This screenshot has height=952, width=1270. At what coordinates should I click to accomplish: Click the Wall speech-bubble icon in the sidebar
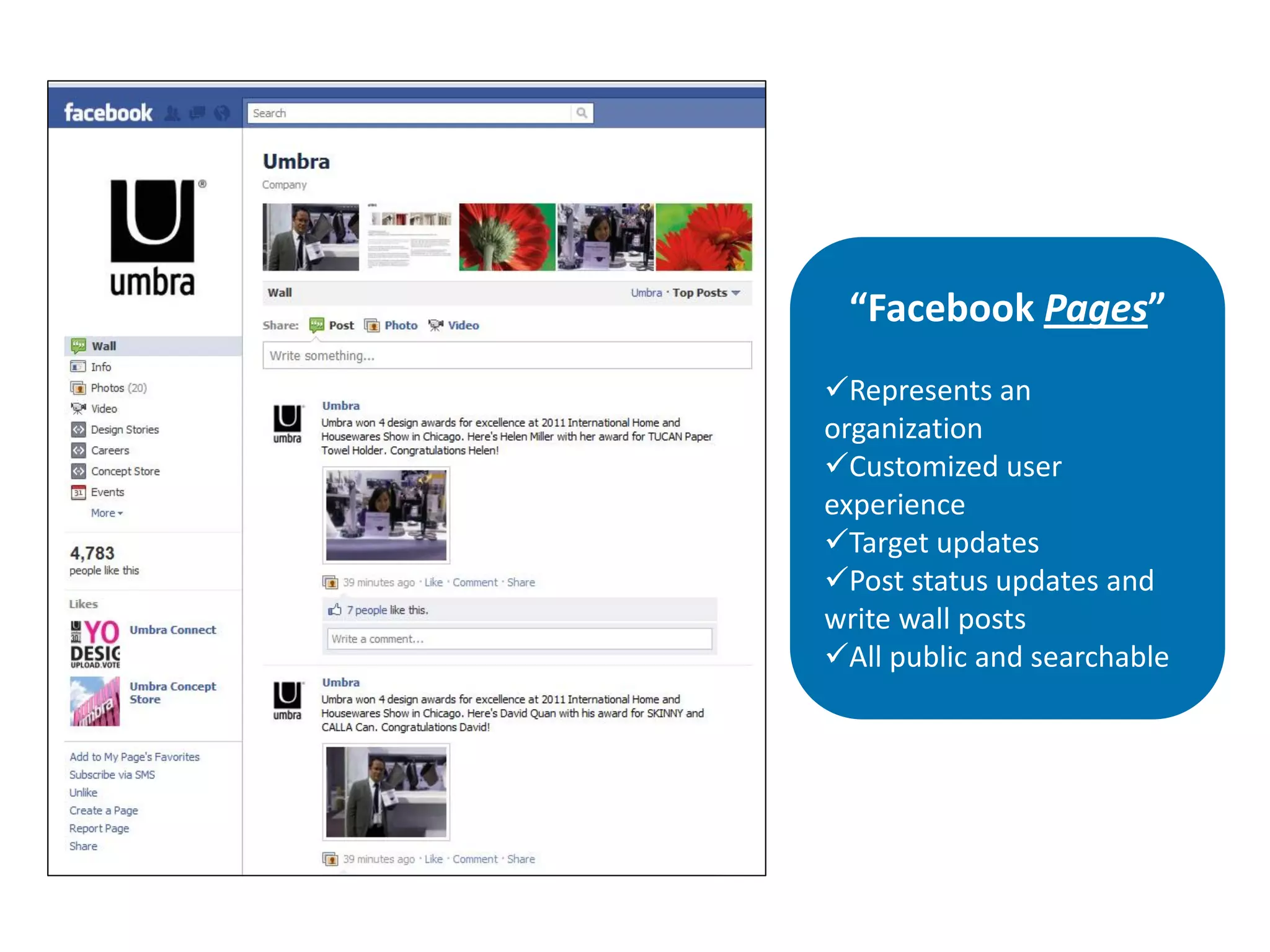(x=78, y=346)
